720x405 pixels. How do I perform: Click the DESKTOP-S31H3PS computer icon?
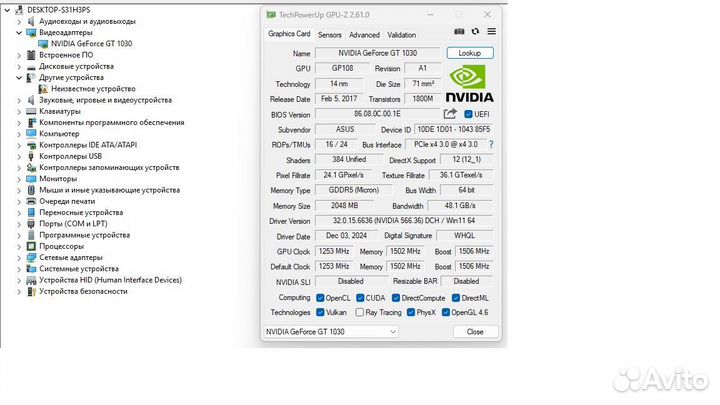(19, 10)
